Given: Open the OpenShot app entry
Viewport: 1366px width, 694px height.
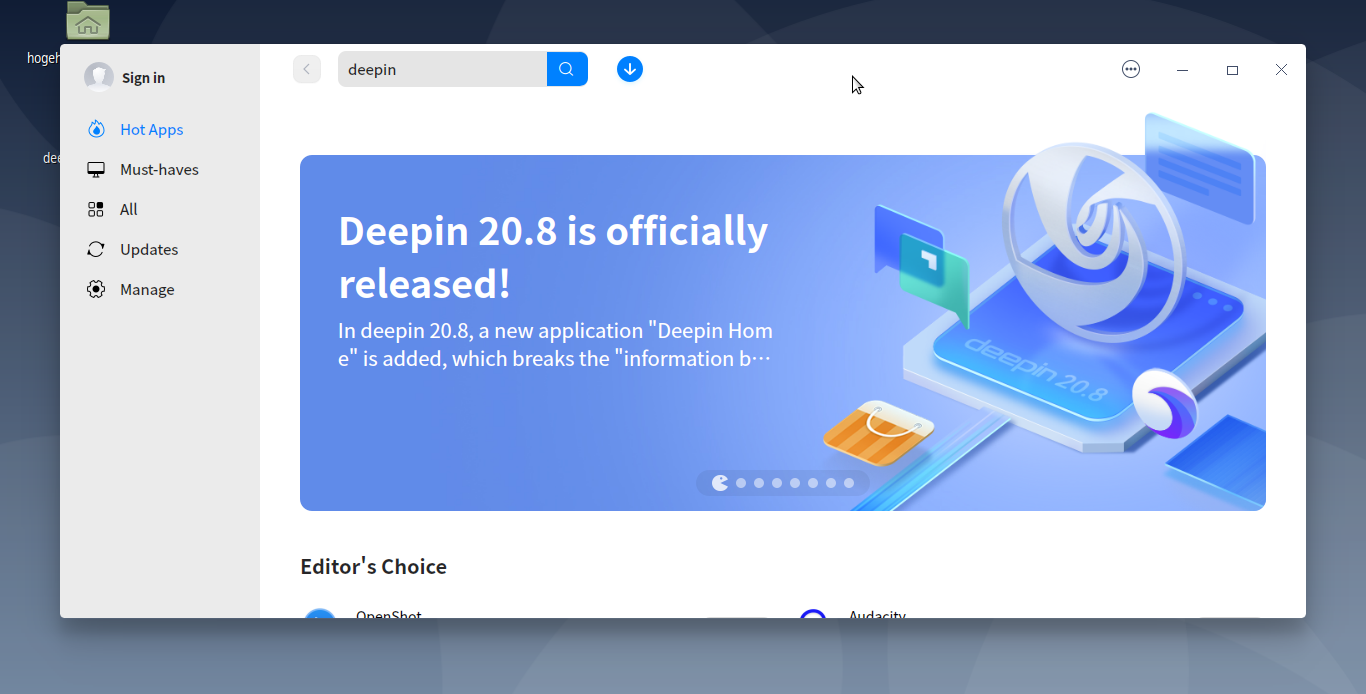Looking at the screenshot, I should point(389,614).
